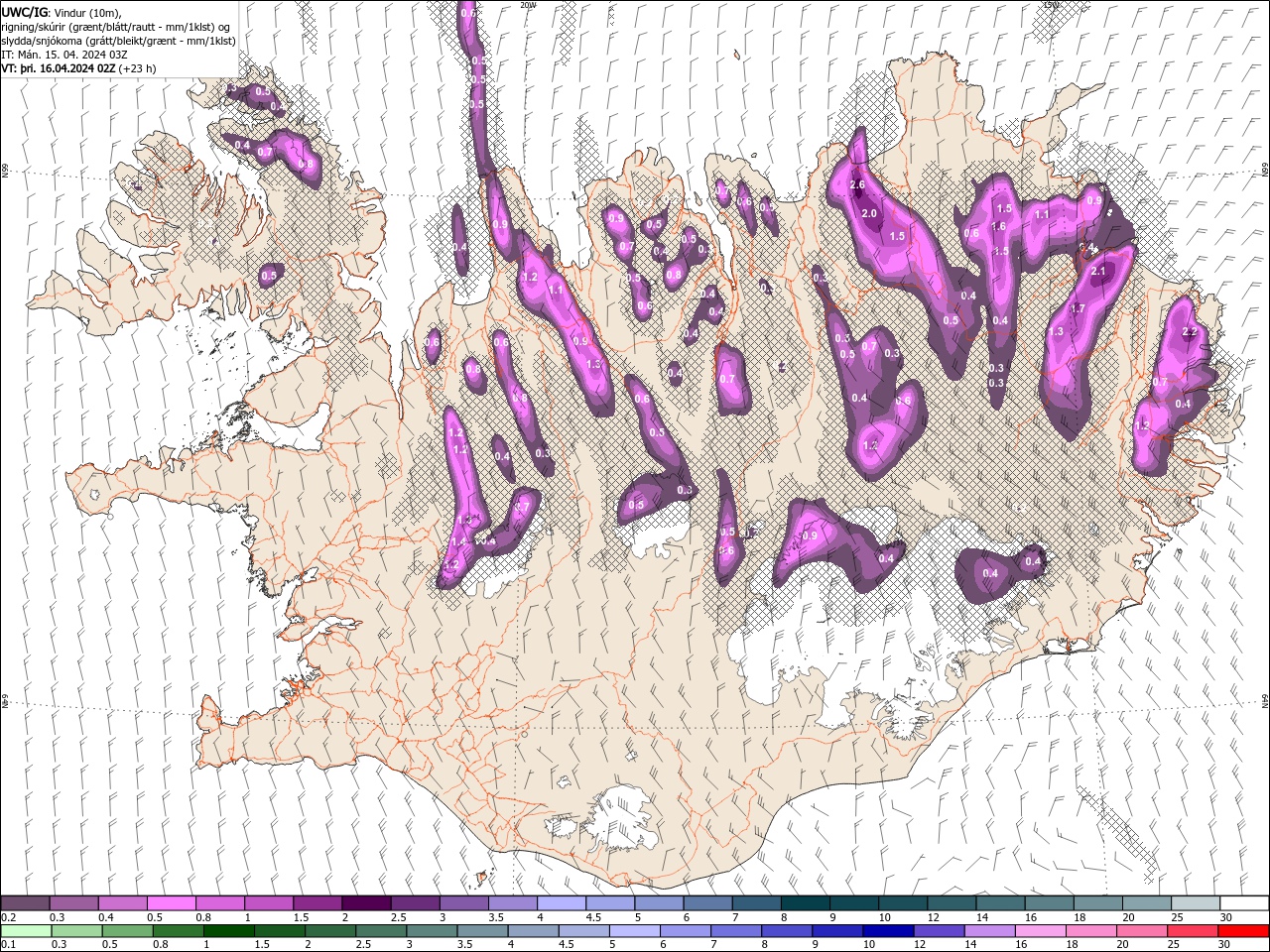Click the '0.2' label in the snow legend

(7, 917)
